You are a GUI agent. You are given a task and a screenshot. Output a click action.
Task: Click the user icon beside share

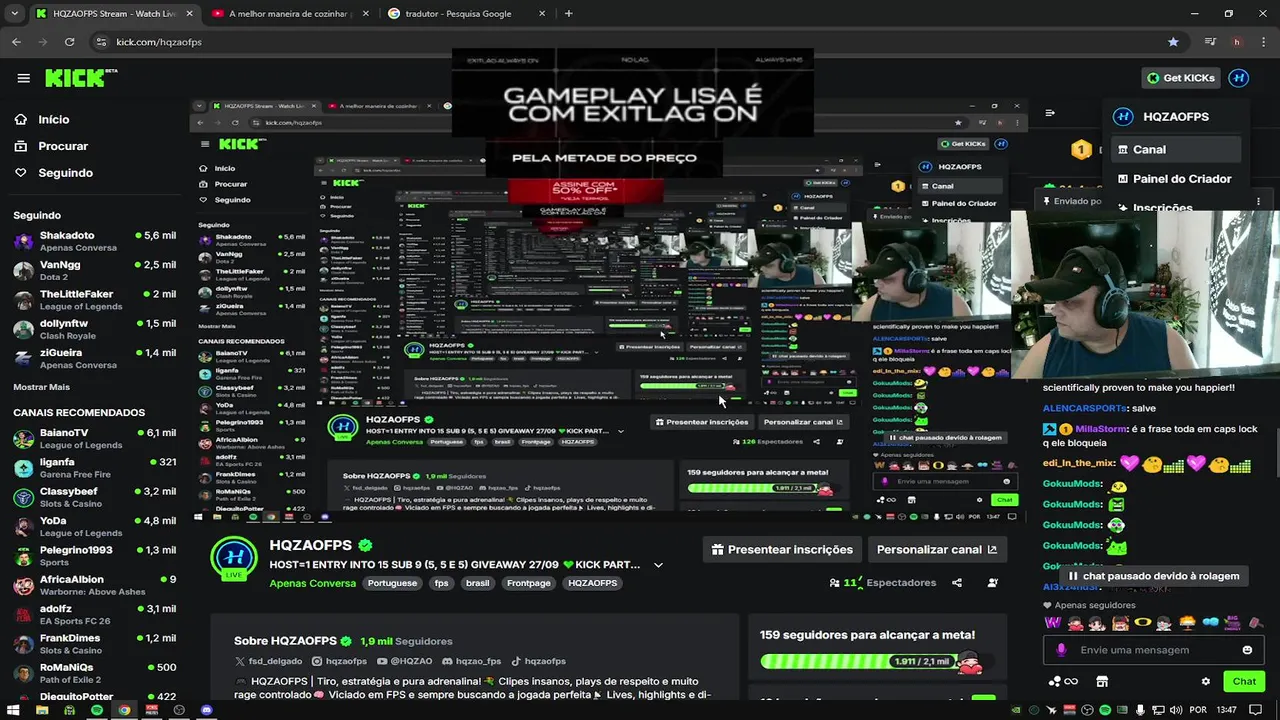point(992,583)
